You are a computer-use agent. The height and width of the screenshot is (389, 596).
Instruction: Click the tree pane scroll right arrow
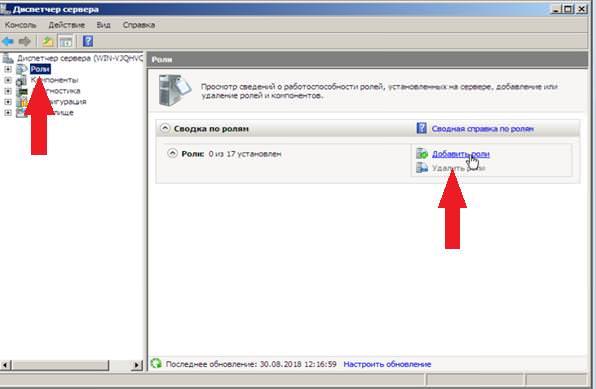pyautogui.click(x=137, y=365)
